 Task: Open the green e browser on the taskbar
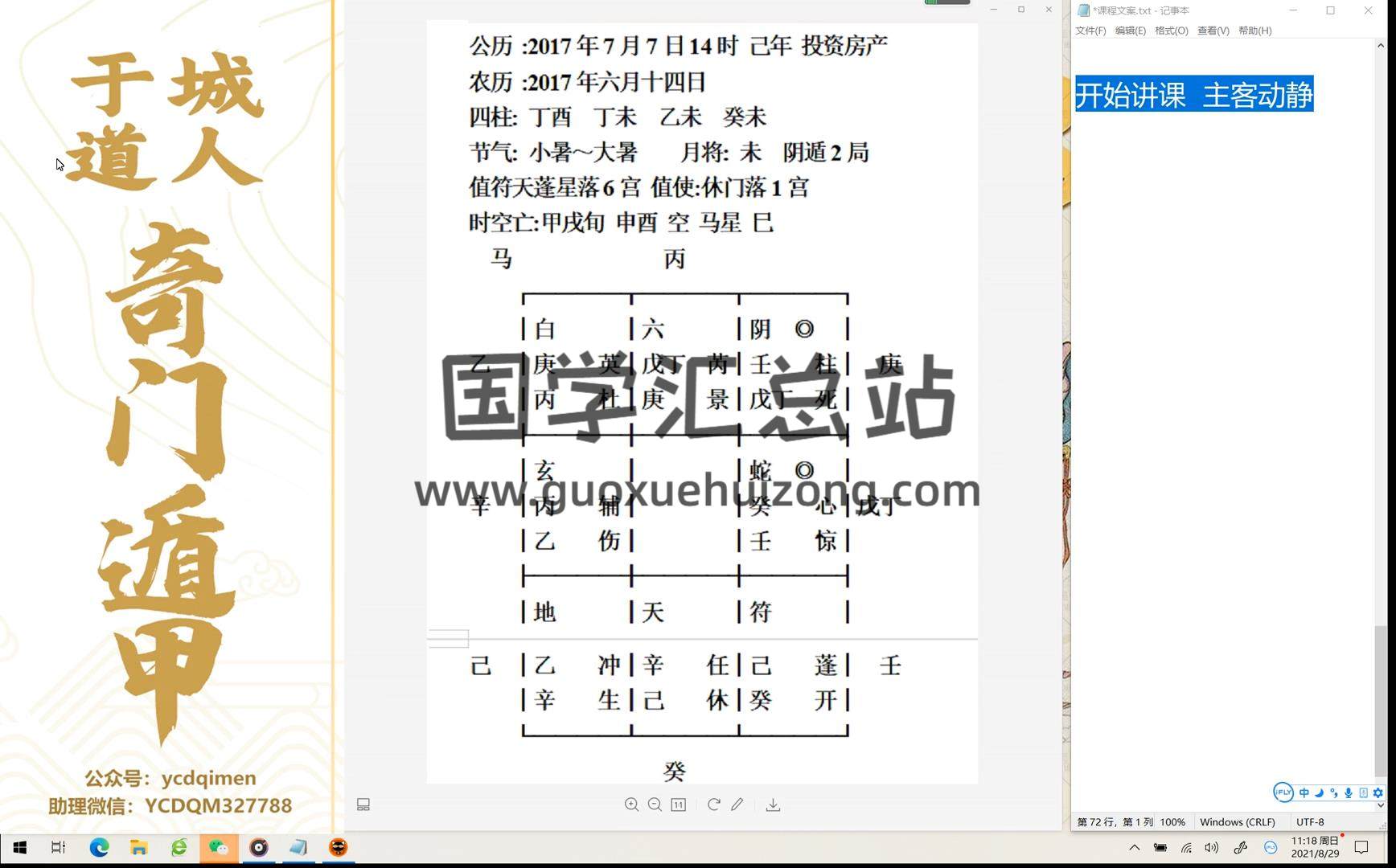179,848
